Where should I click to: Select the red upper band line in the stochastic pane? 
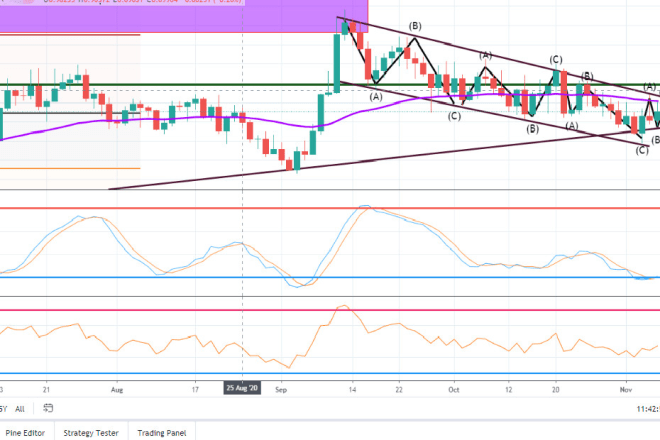coord(330,208)
